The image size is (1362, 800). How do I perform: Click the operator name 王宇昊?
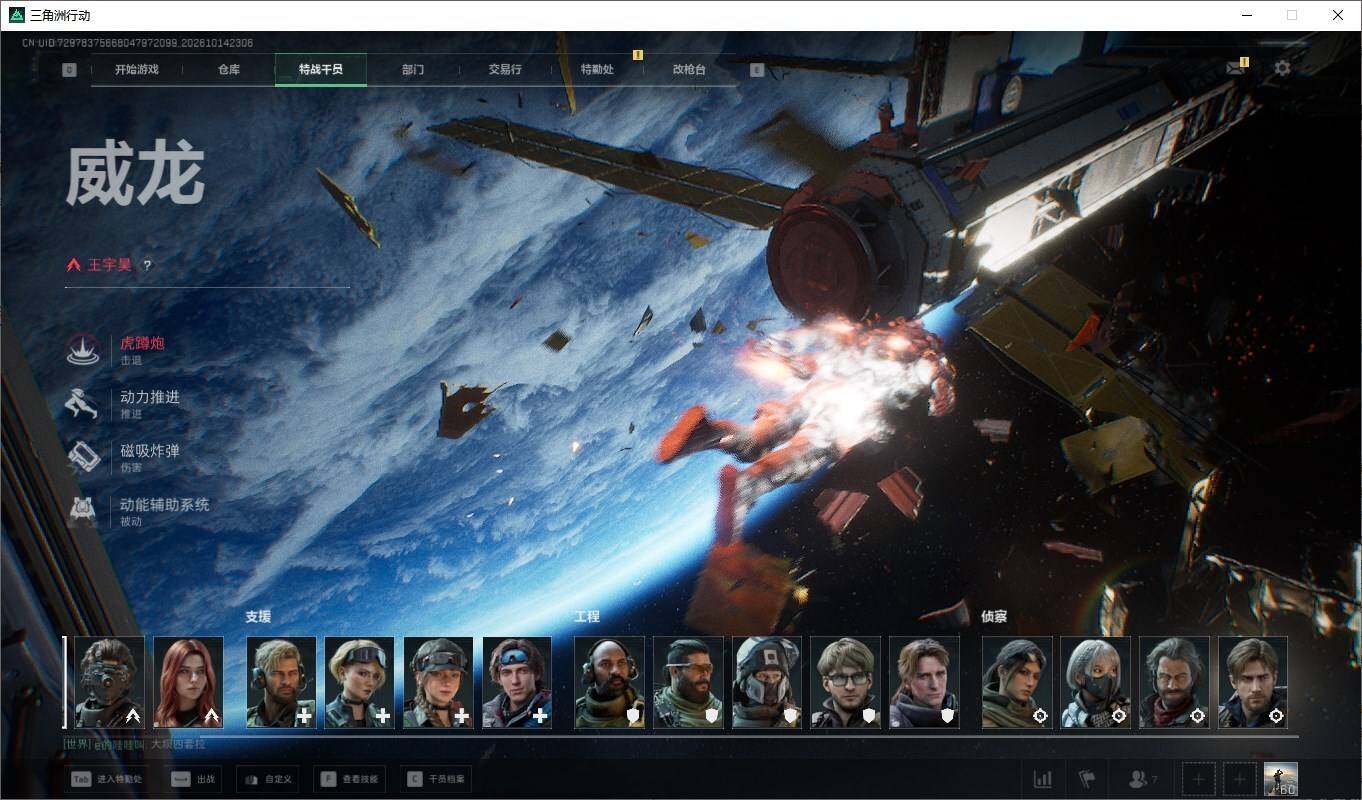[110, 266]
